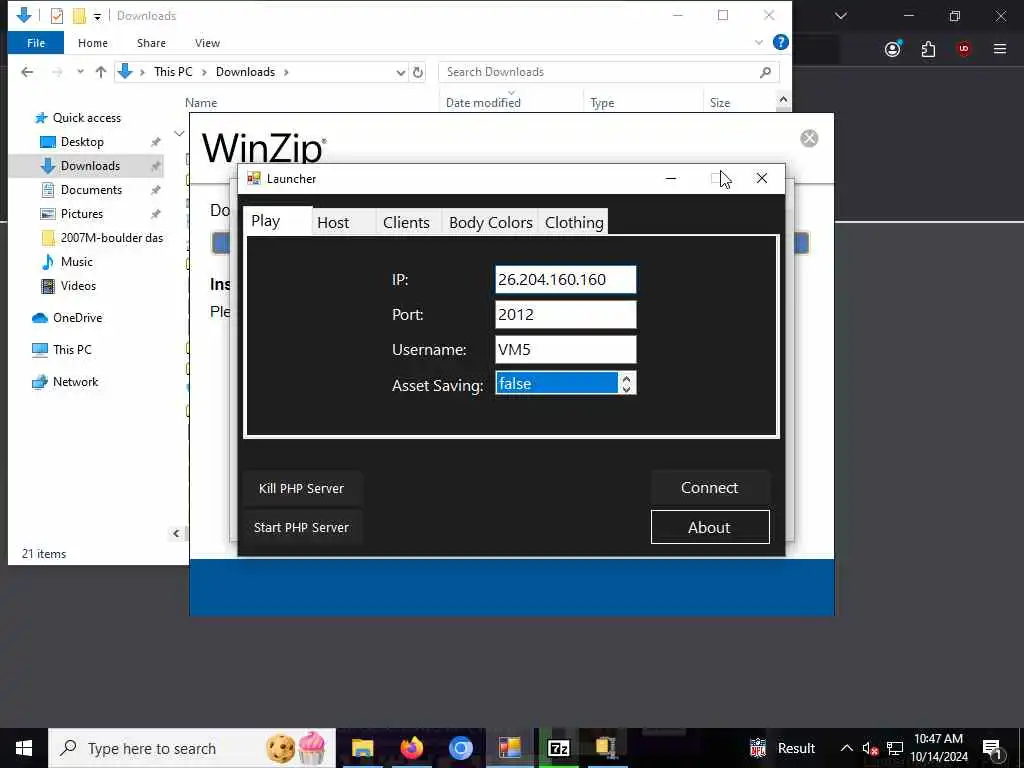1024x768 pixels.
Task: Sort by Size column header
Action: (x=720, y=103)
